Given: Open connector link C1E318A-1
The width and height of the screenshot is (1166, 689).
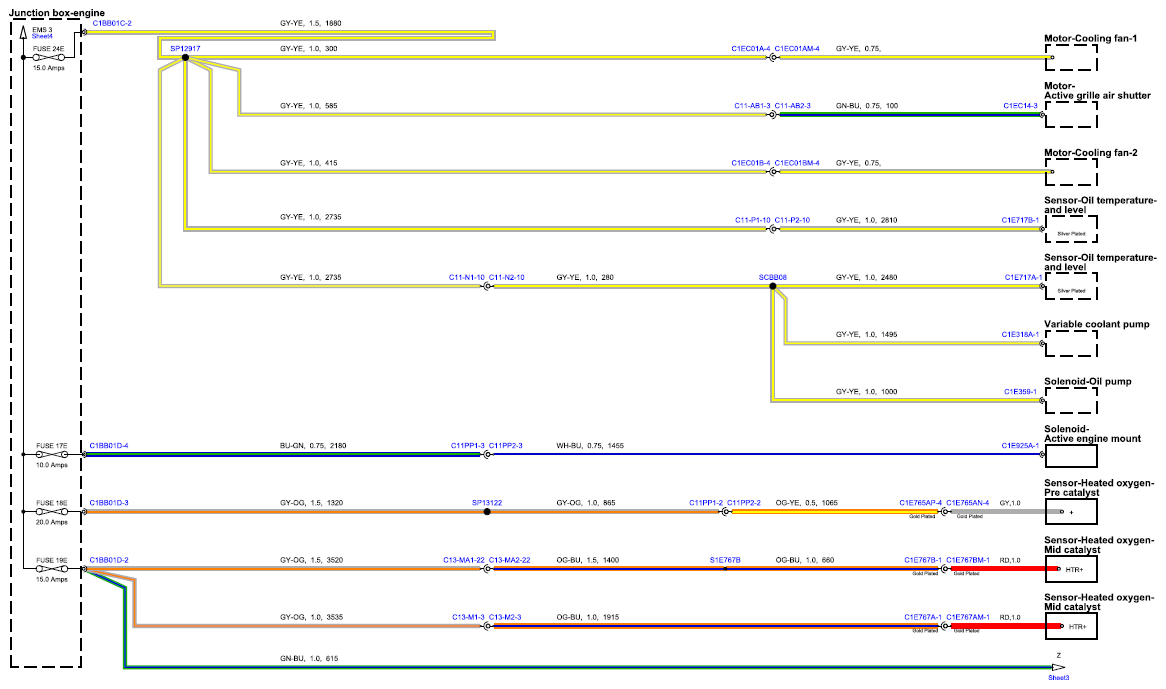Looking at the screenshot, I should 1020,334.
